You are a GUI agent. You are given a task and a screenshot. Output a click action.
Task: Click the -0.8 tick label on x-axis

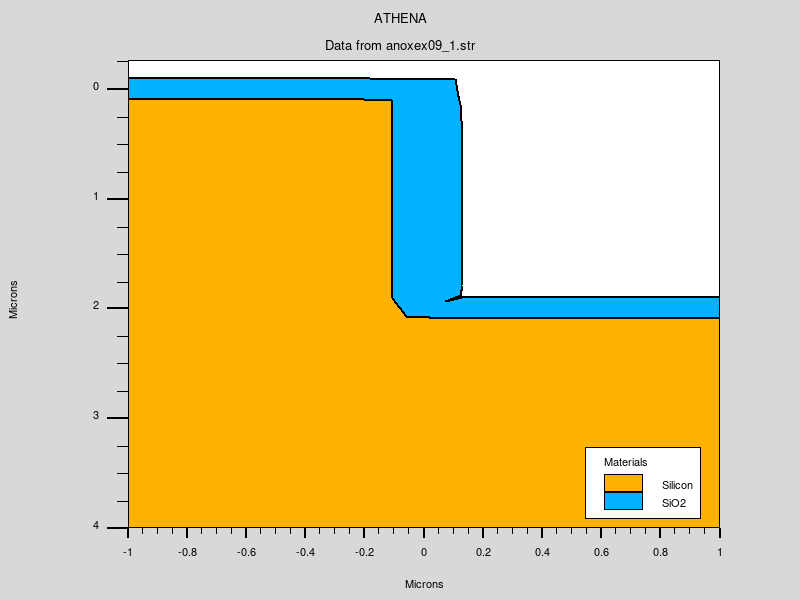tap(186, 551)
